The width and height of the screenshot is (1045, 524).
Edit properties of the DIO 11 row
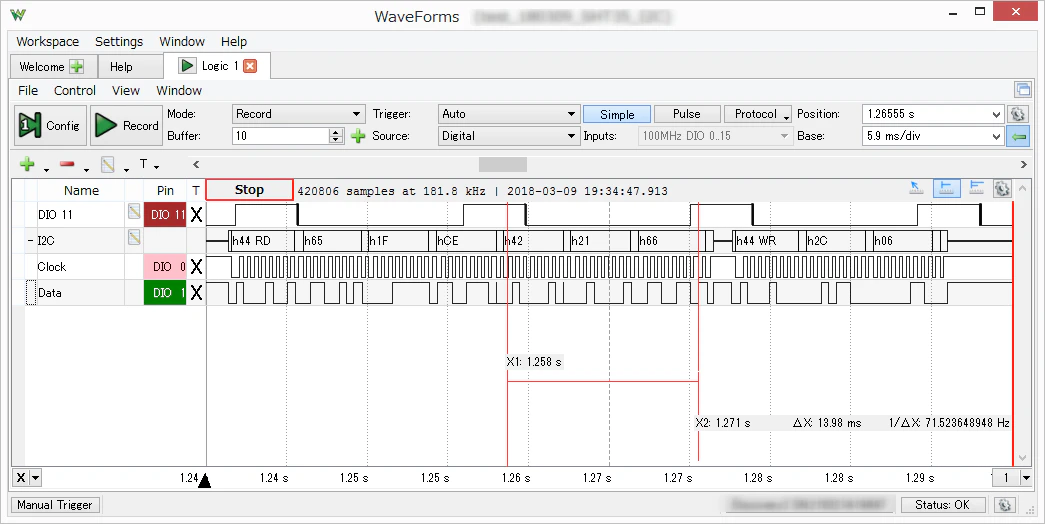(134, 211)
